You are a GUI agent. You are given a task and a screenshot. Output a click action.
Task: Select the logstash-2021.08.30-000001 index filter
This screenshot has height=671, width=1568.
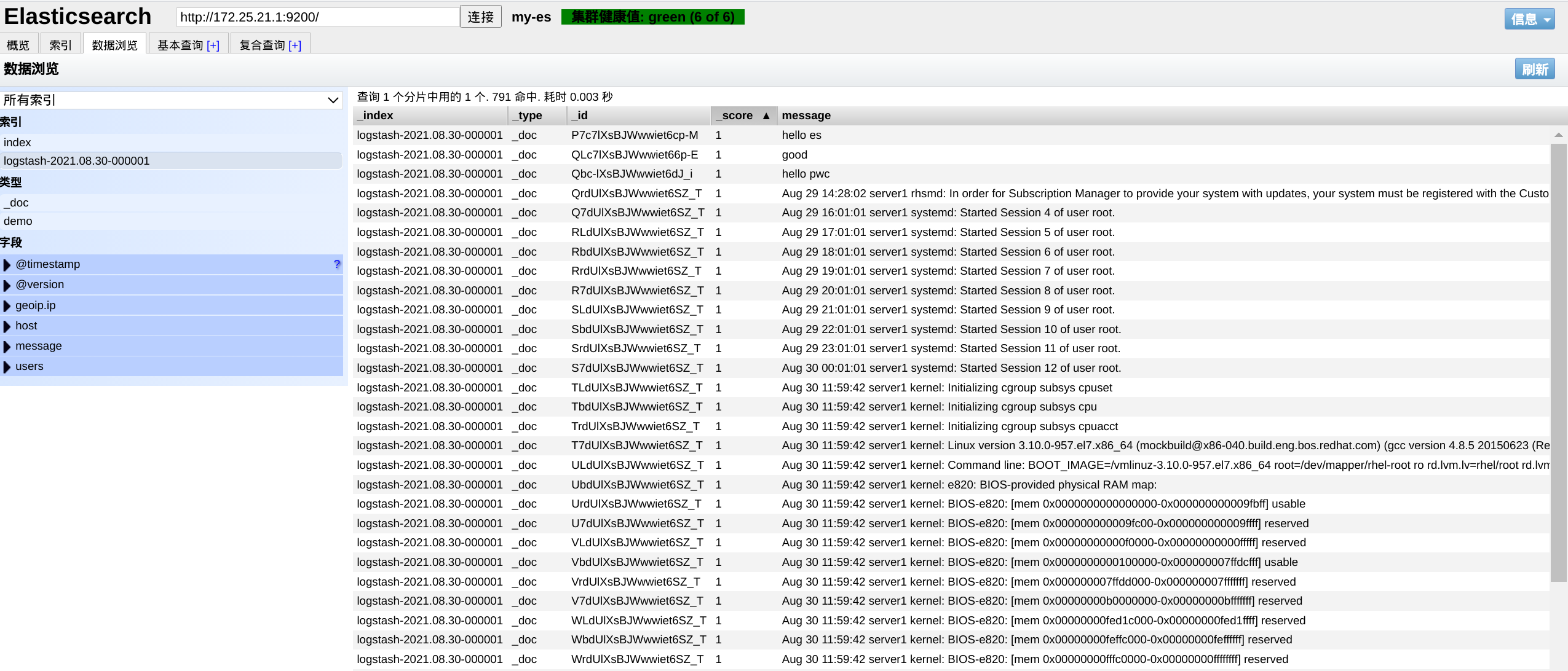[x=77, y=161]
